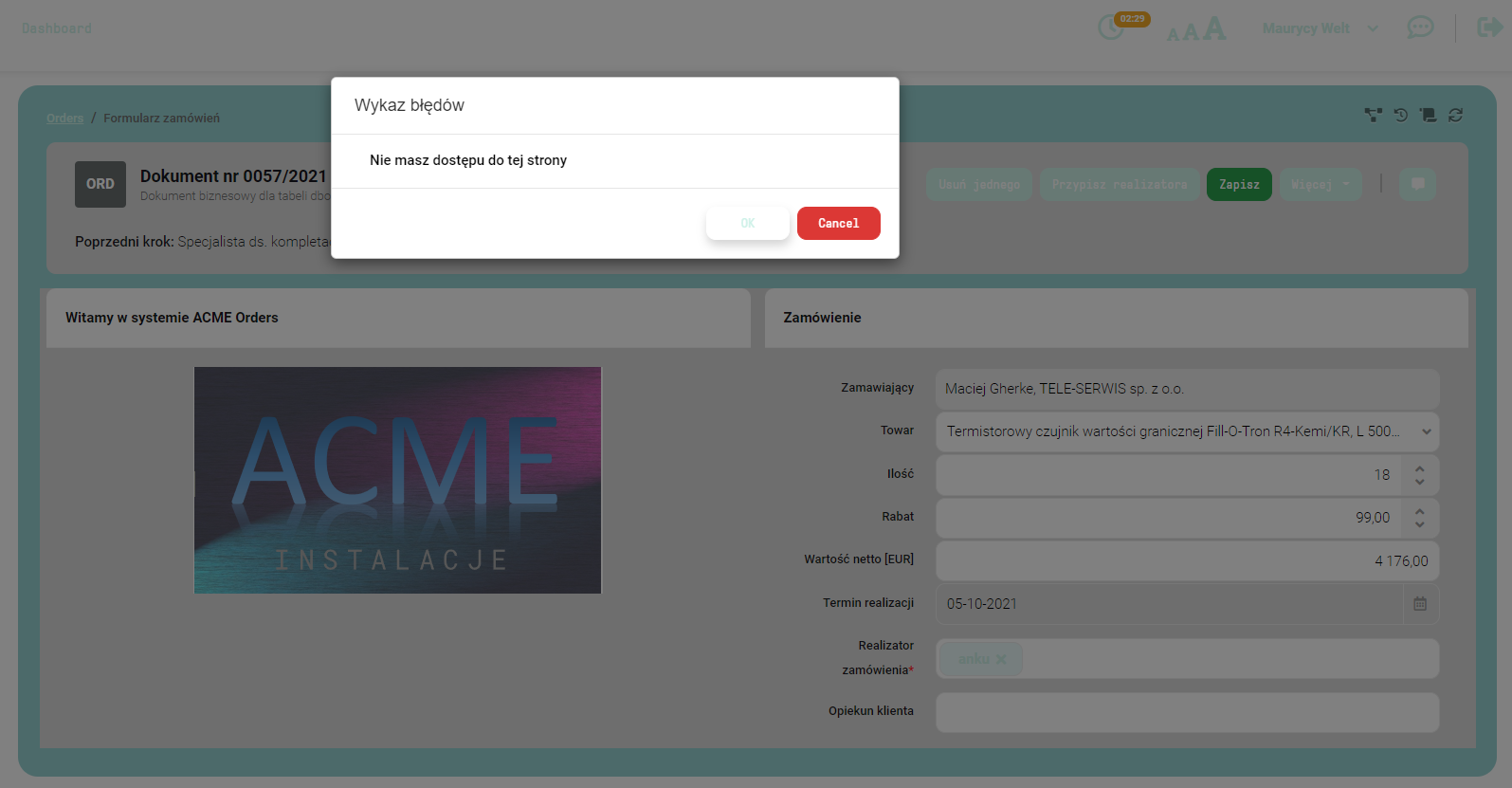This screenshot has width=1512, height=788.
Task: Confirm the dialog with OK
Action: (x=747, y=224)
